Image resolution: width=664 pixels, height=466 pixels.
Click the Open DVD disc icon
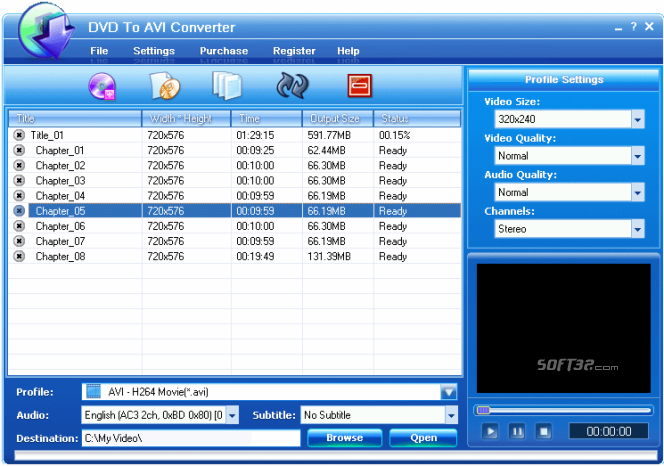click(102, 86)
